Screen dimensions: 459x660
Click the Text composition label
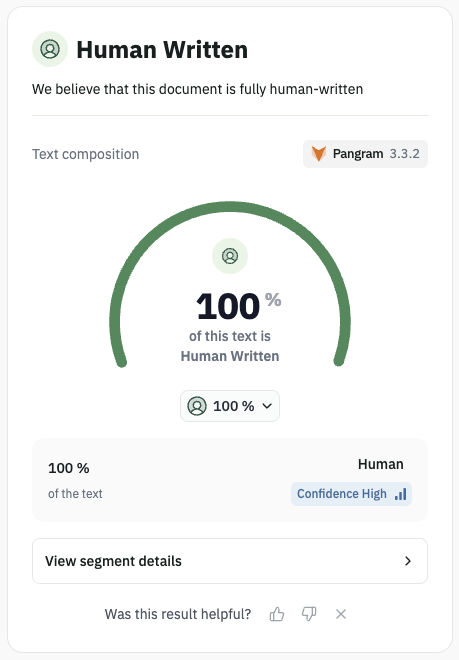(x=85, y=154)
